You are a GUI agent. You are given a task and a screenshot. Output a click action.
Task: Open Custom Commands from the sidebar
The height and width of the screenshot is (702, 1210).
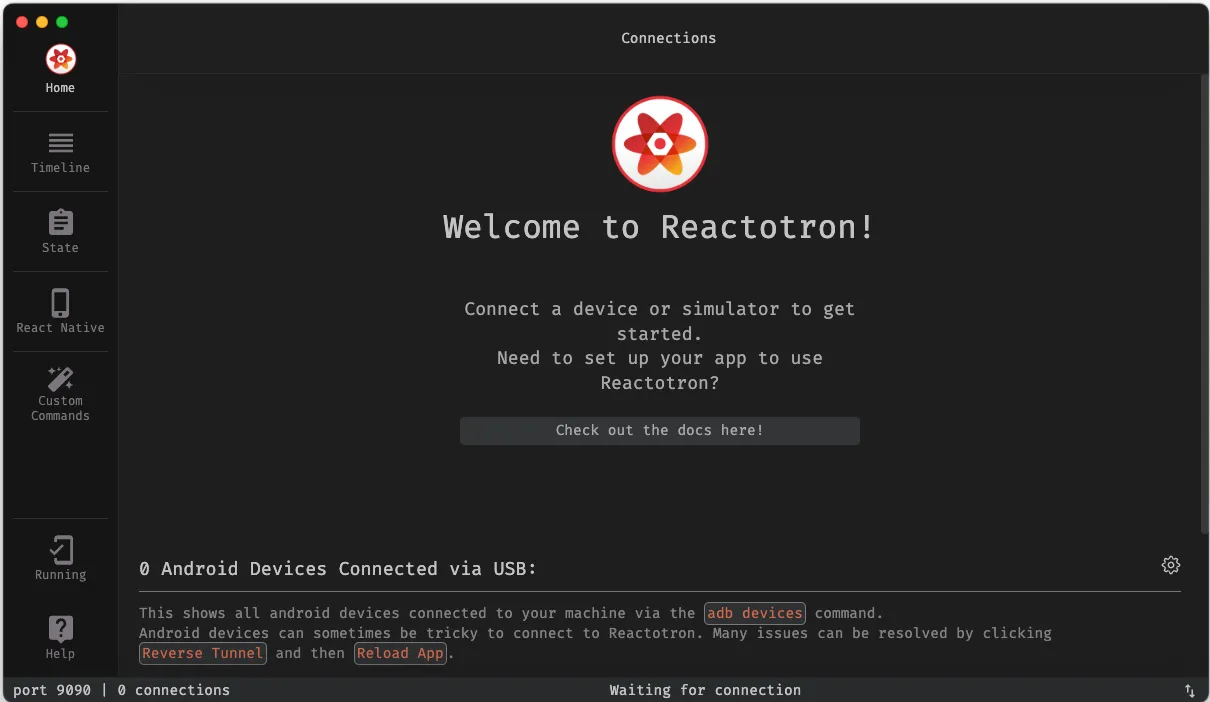(x=60, y=394)
